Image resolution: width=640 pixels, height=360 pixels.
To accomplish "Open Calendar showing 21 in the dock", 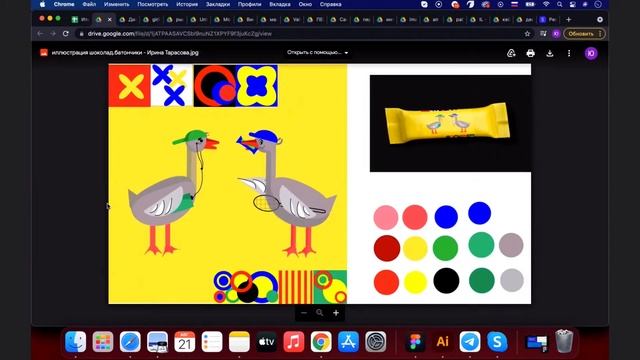I will 184,341.
